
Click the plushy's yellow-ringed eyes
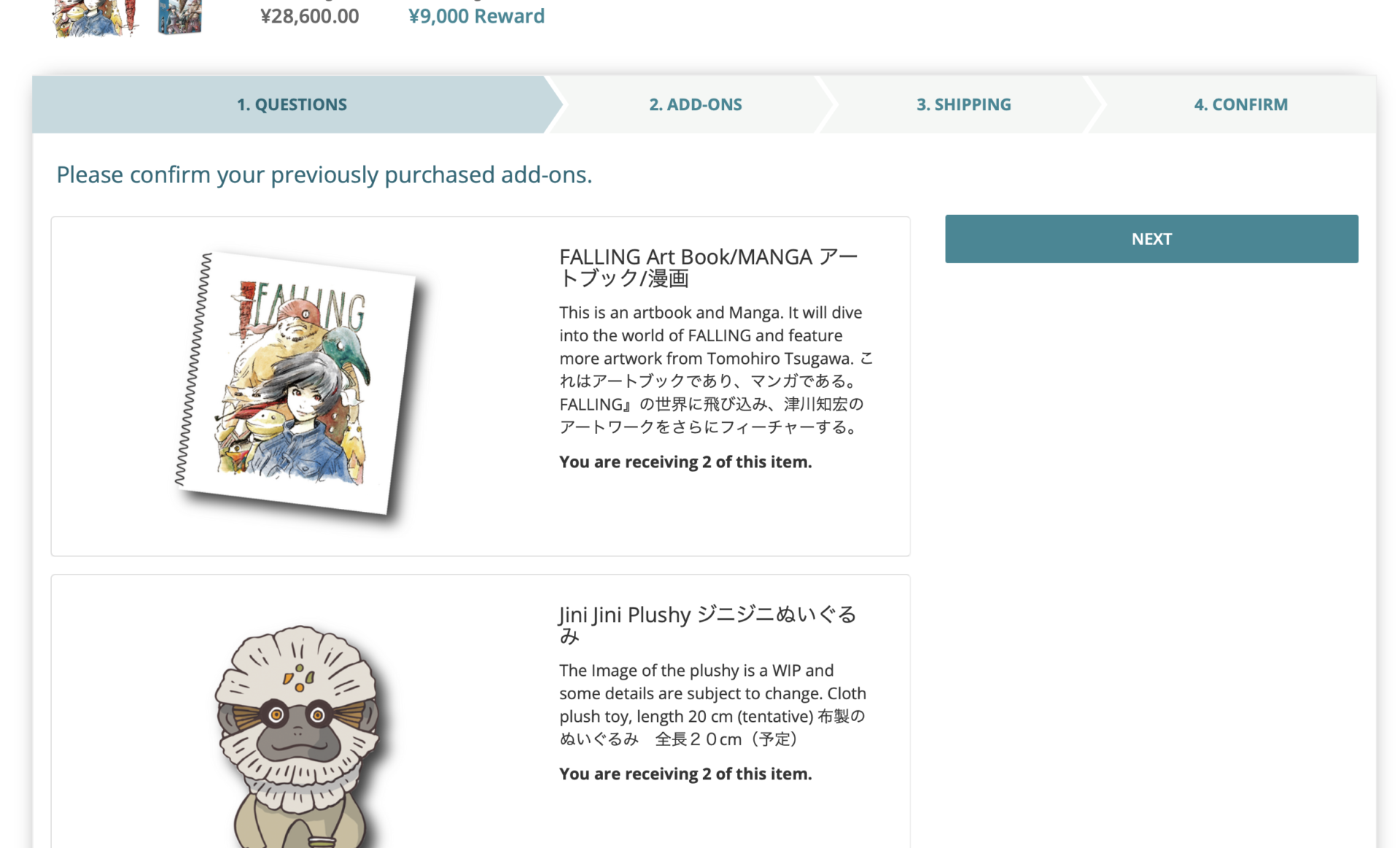pos(297,715)
